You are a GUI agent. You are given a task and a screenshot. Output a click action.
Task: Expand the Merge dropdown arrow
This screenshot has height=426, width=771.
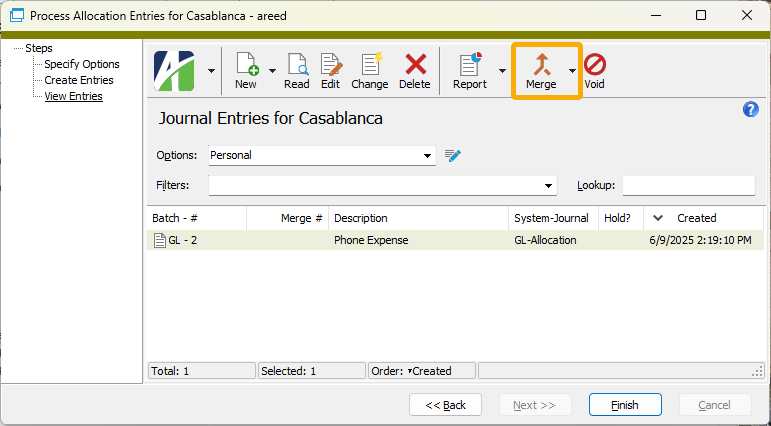572,71
